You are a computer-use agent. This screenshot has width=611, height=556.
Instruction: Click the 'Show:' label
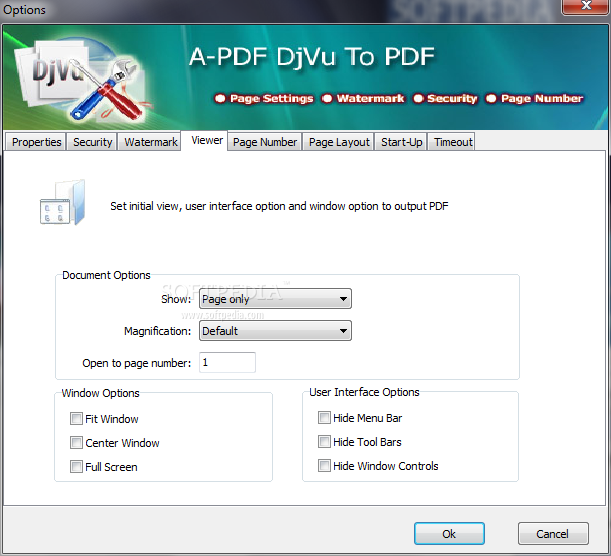coord(176,299)
